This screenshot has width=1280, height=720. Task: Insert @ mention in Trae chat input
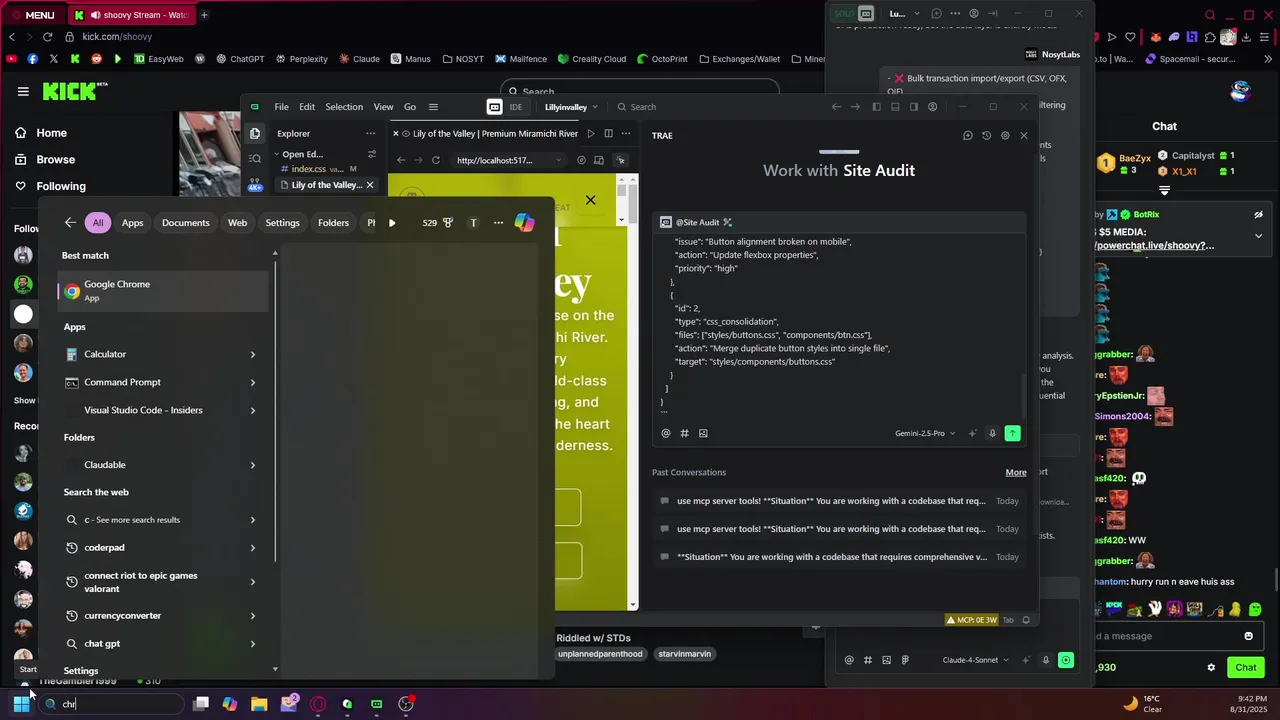point(666,433)
